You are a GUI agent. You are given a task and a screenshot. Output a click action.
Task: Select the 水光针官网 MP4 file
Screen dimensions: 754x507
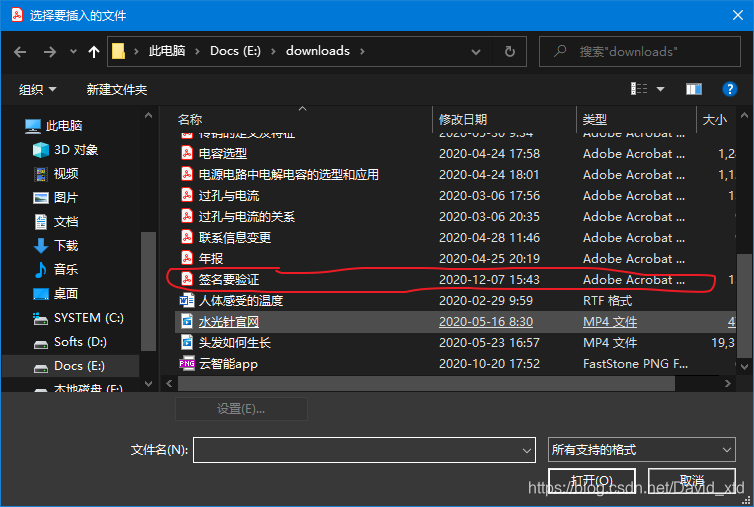(x=229, y=321)
